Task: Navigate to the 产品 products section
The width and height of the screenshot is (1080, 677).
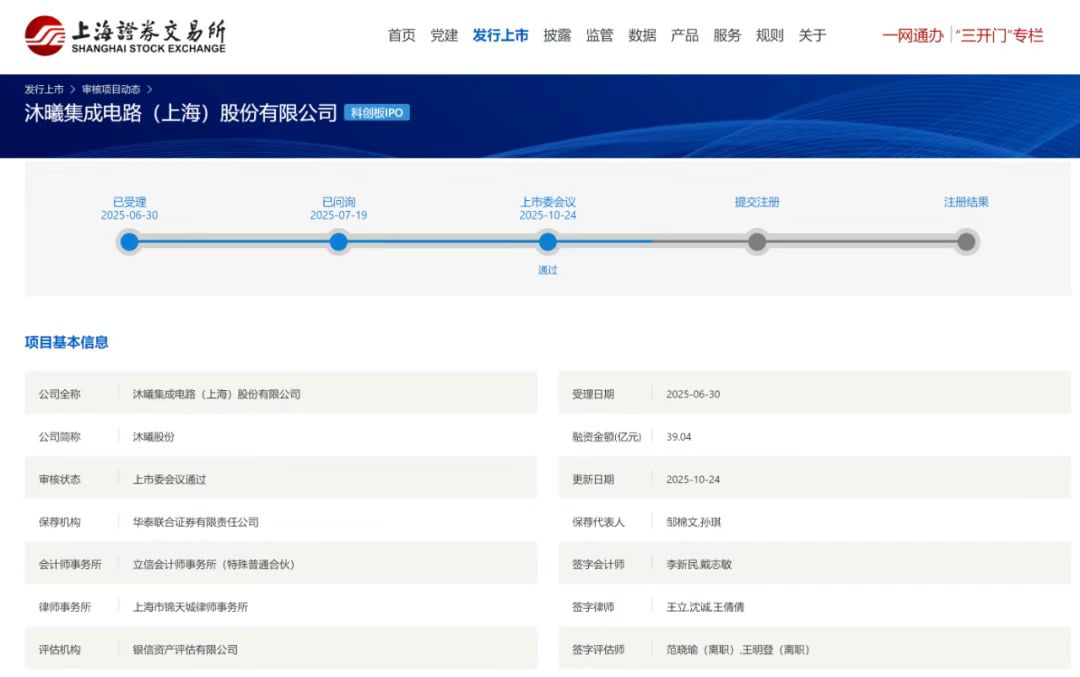Action: click(684, 35)
